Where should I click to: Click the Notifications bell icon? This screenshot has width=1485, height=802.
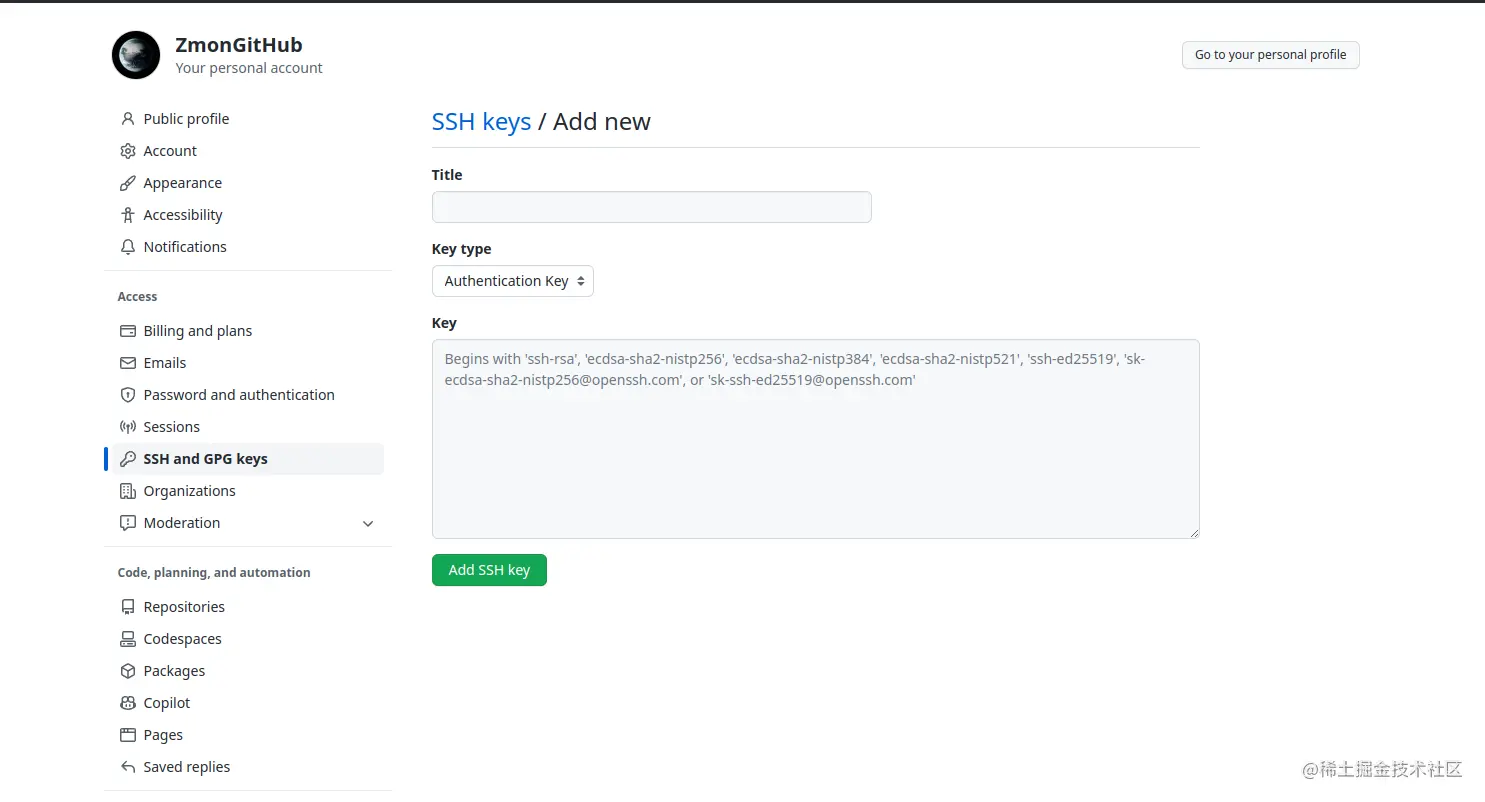click(x=128, y=247)
